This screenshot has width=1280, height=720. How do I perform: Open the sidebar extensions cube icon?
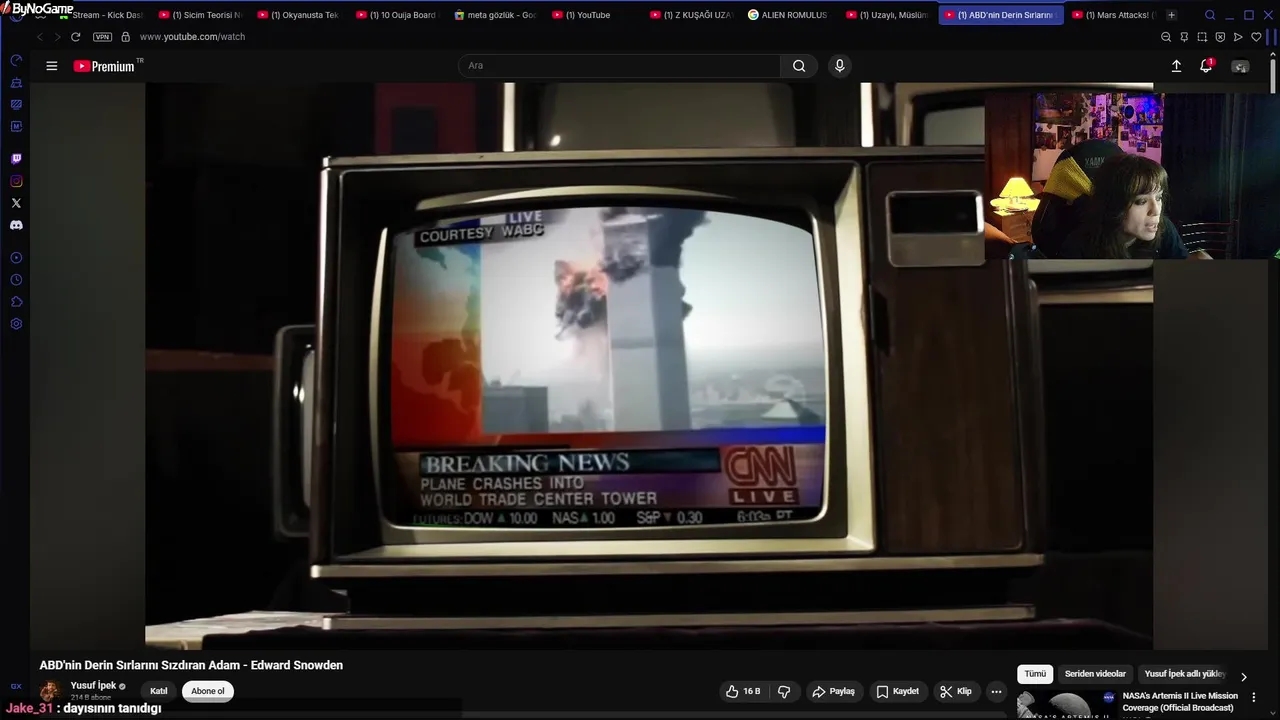click(16, 302)
